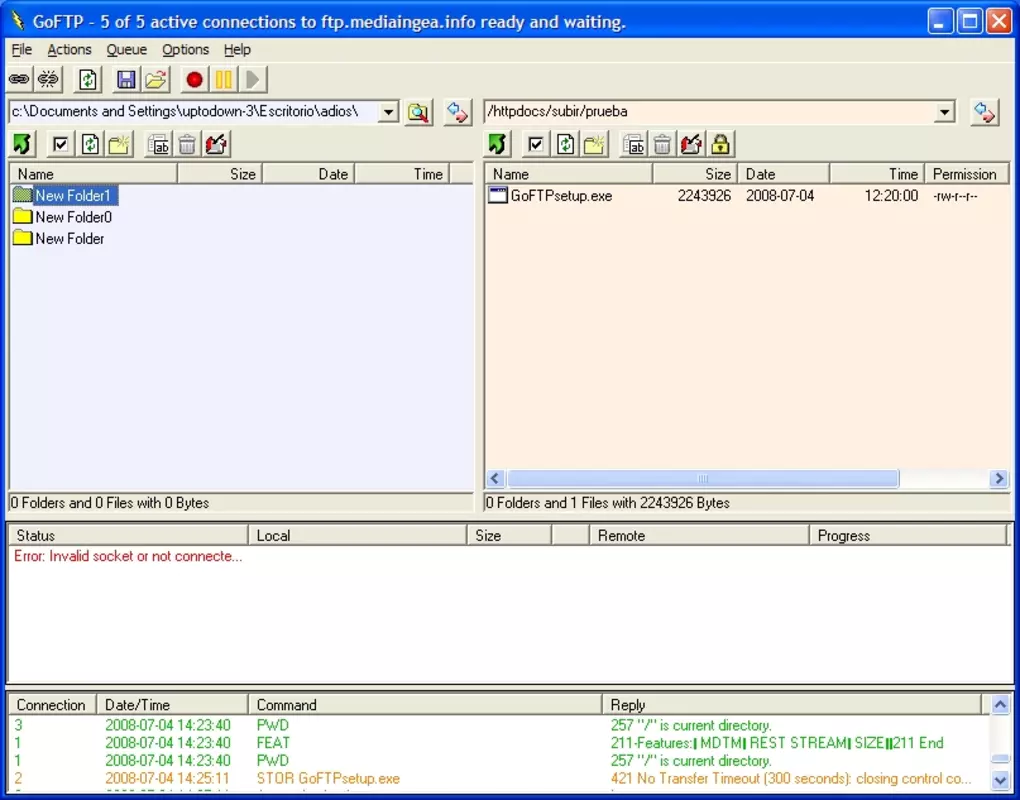Save the queue with the floppy disk icon
1020x800 pixels.
click(x=126, y=79)
